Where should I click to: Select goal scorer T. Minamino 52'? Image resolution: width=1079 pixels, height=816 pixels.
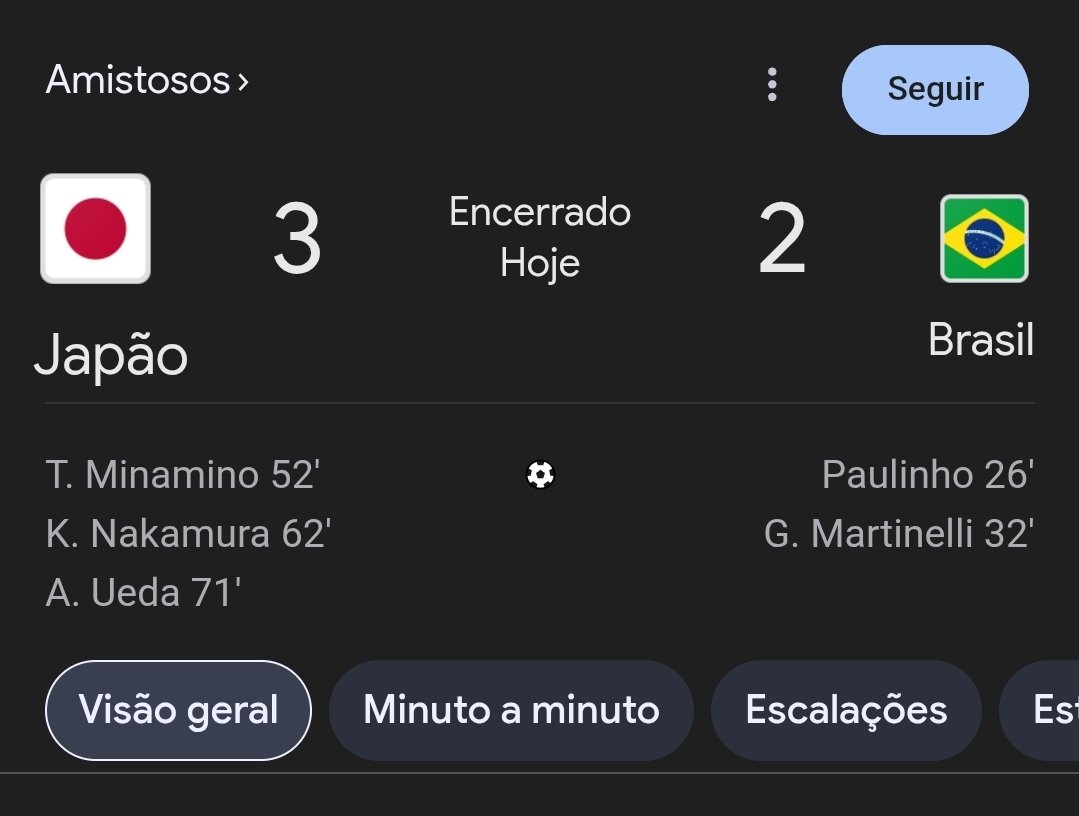pos(182,475)
